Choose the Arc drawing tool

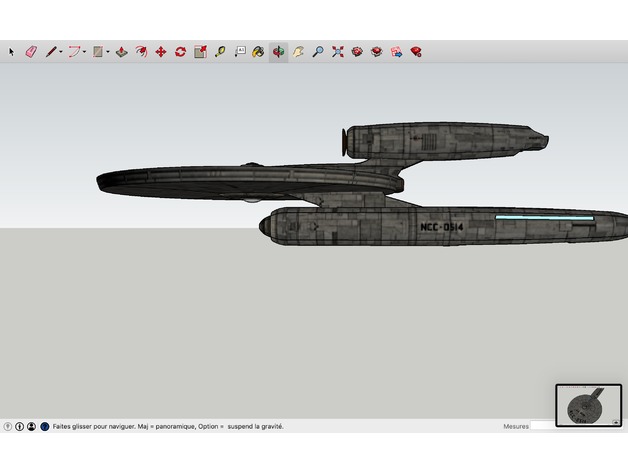point(74,52)
